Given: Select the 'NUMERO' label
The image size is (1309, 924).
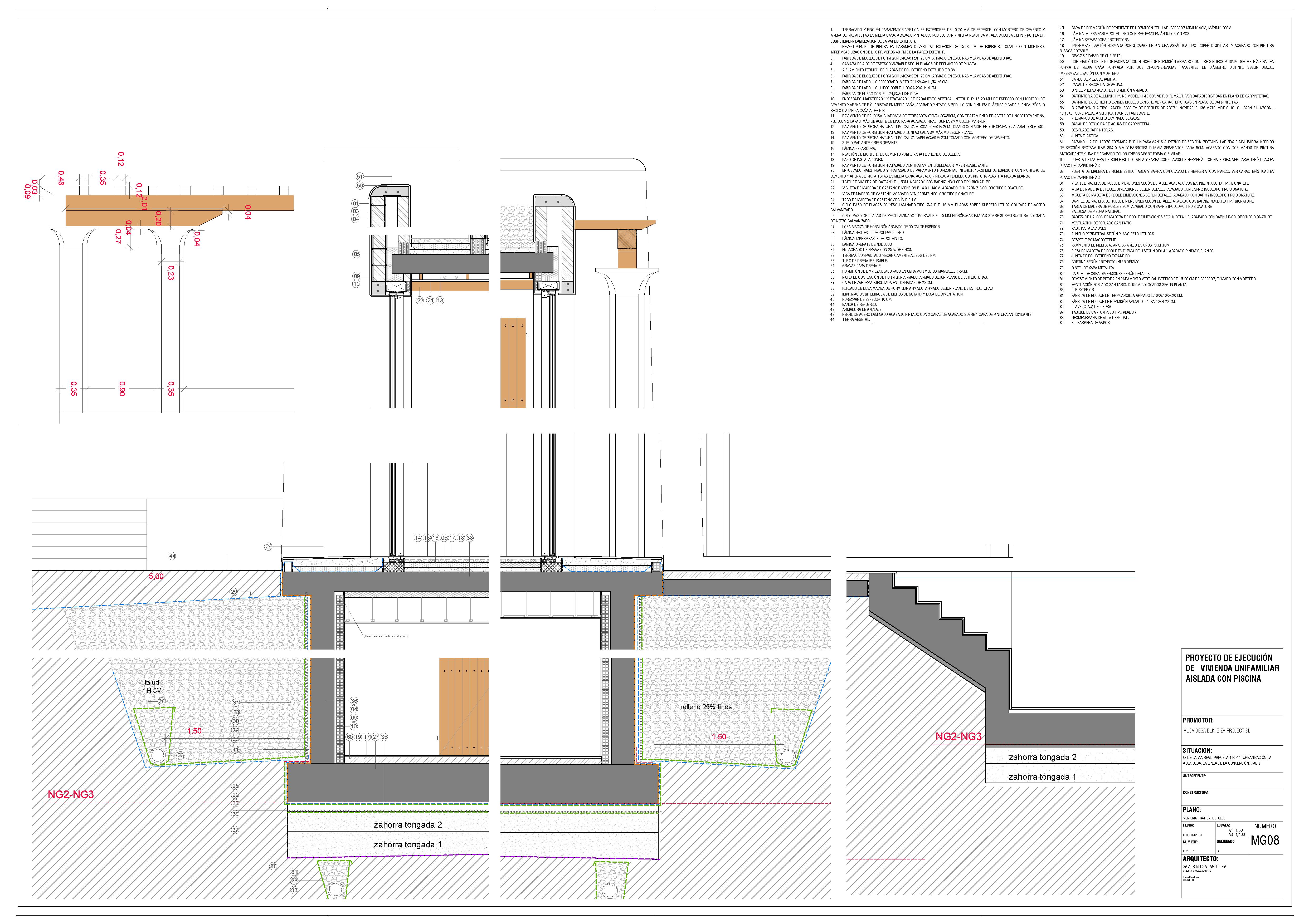Looking at the screenshot, I should [x=1265, y=826].
